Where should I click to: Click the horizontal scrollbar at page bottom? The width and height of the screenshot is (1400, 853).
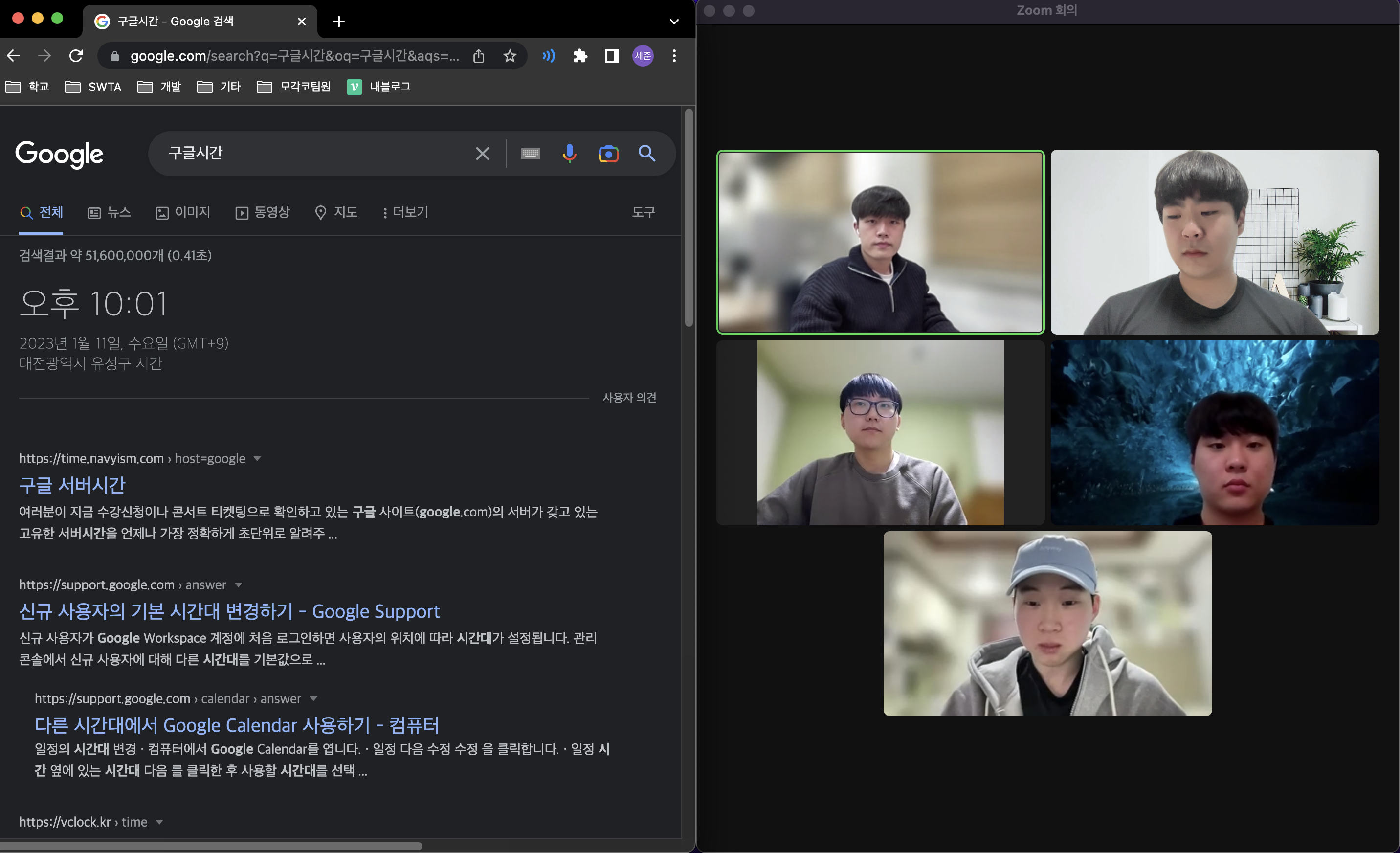pyautogui.click(x=210, y=846)
